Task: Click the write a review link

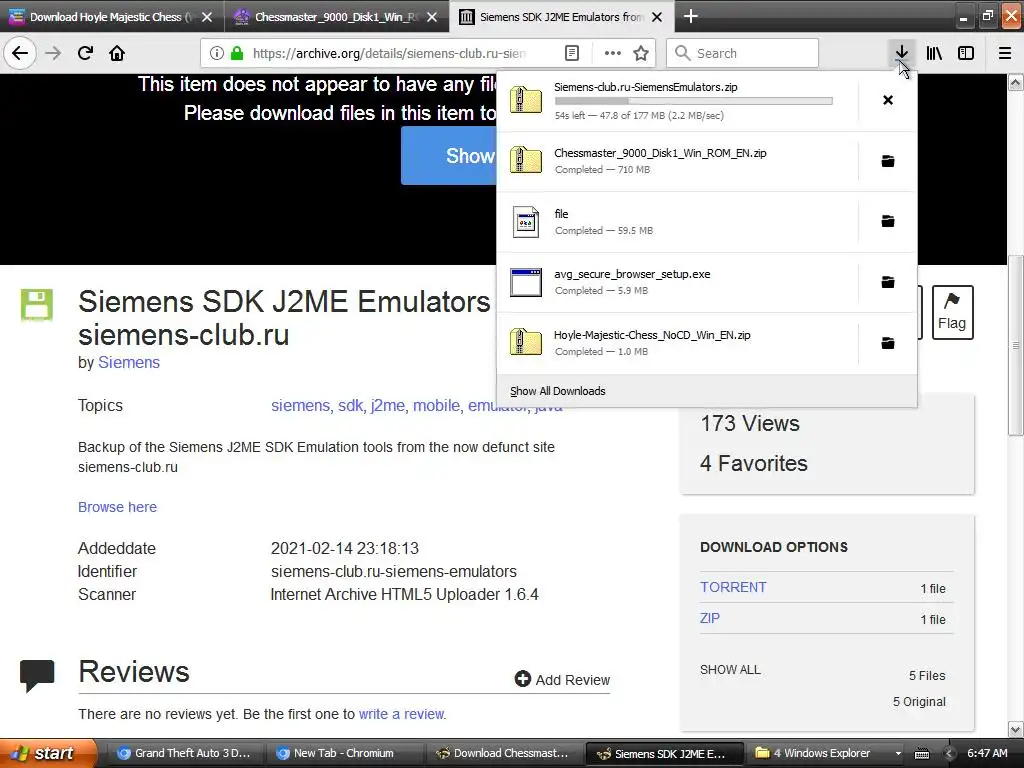Action: (401, 714)
